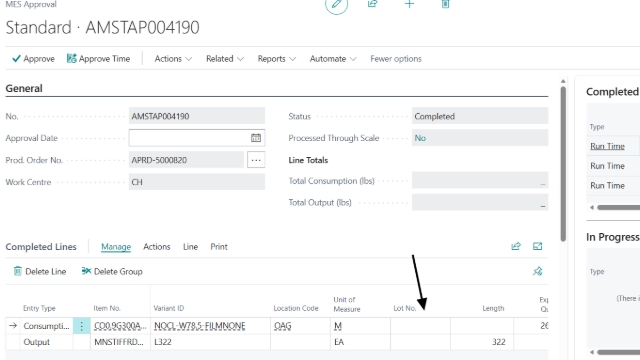Click the row selector arrow on Consumption line

click(x=13, y=326)
